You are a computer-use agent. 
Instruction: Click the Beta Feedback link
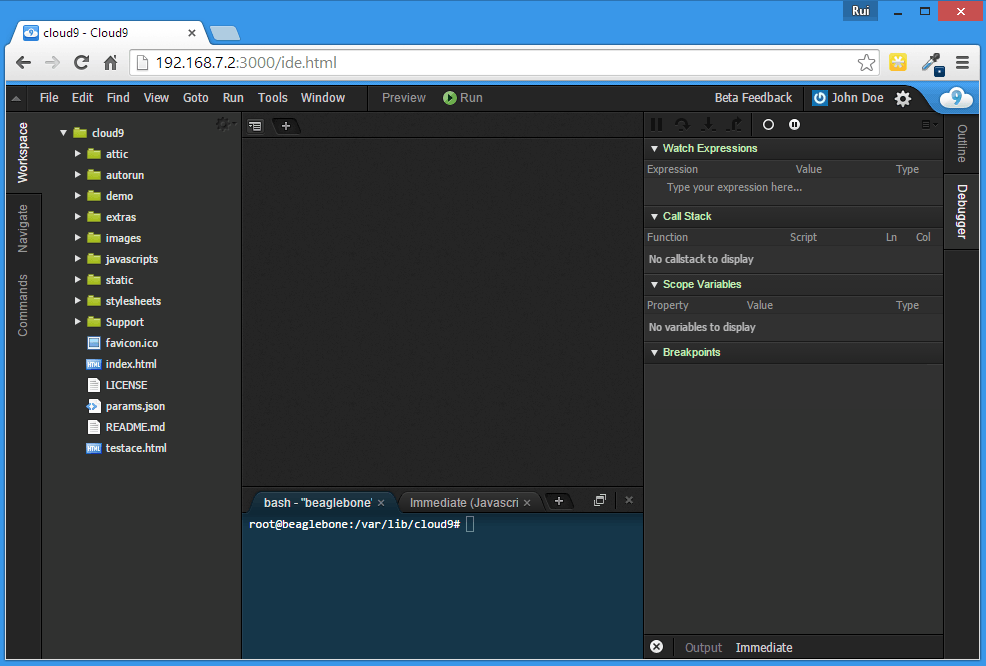click(x=753, y=98)
